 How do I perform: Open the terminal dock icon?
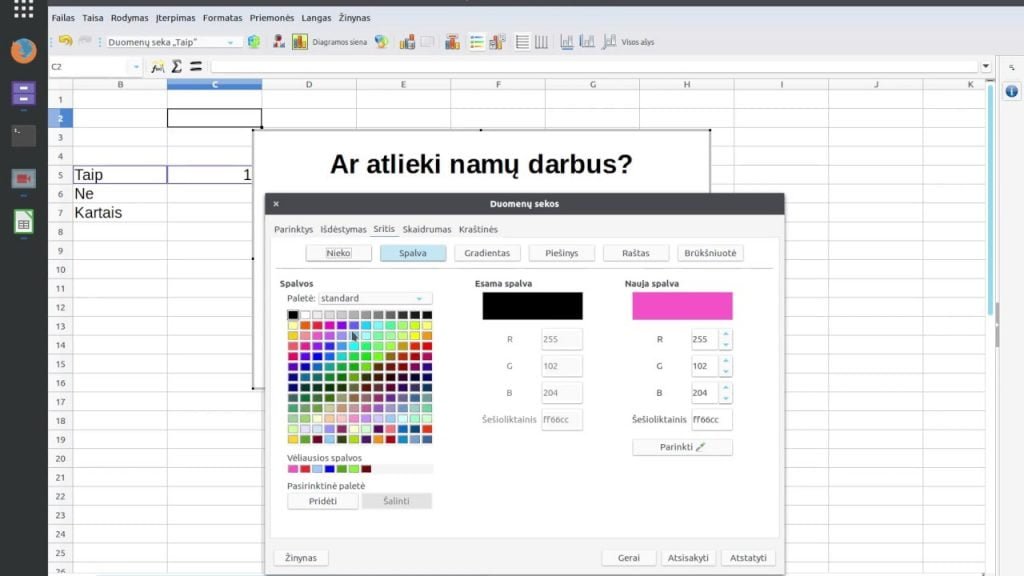click(24, 135)
